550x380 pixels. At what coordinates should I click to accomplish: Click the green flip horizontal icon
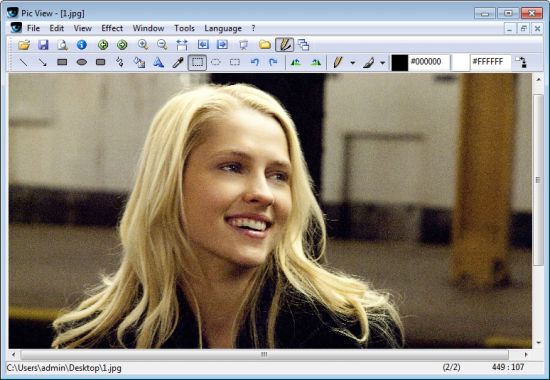296,62
